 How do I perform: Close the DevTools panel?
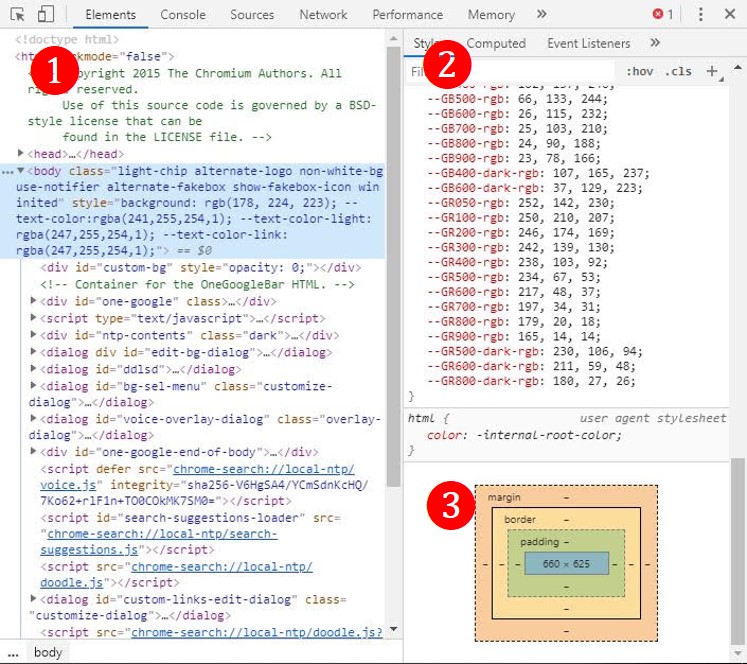pos(730,14)
